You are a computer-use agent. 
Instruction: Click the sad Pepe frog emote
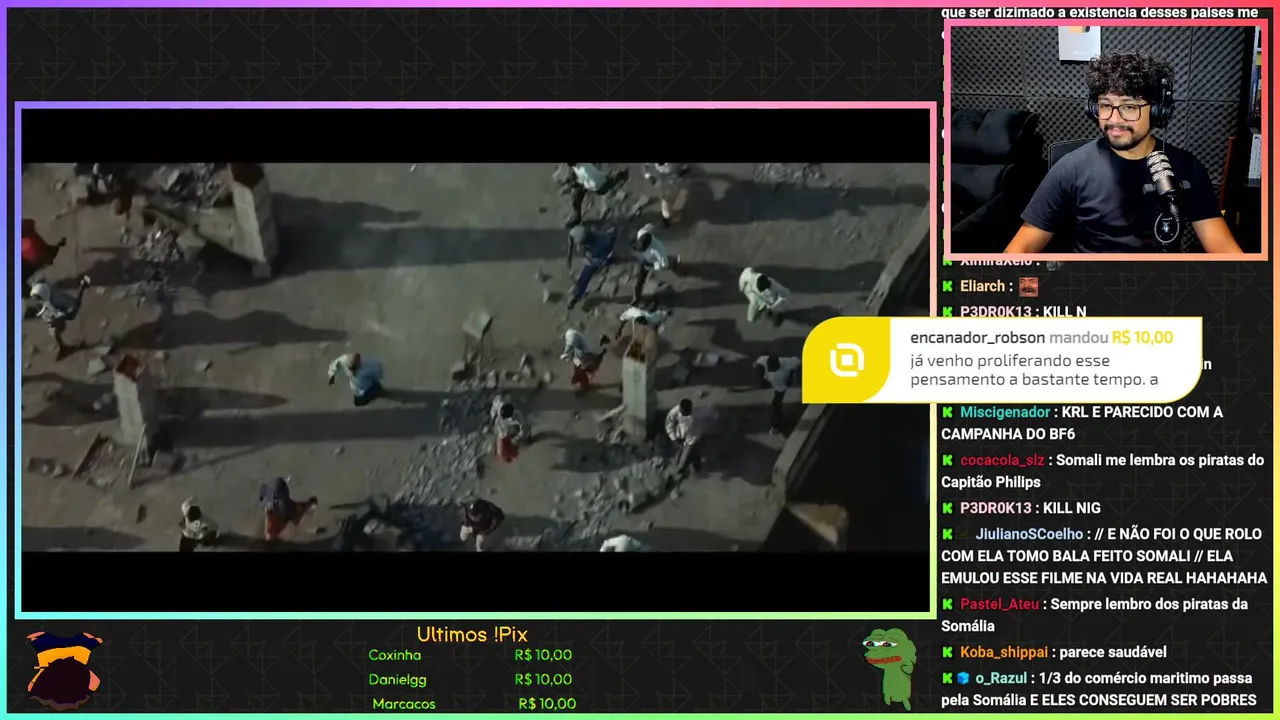click(x=889, y=668)
